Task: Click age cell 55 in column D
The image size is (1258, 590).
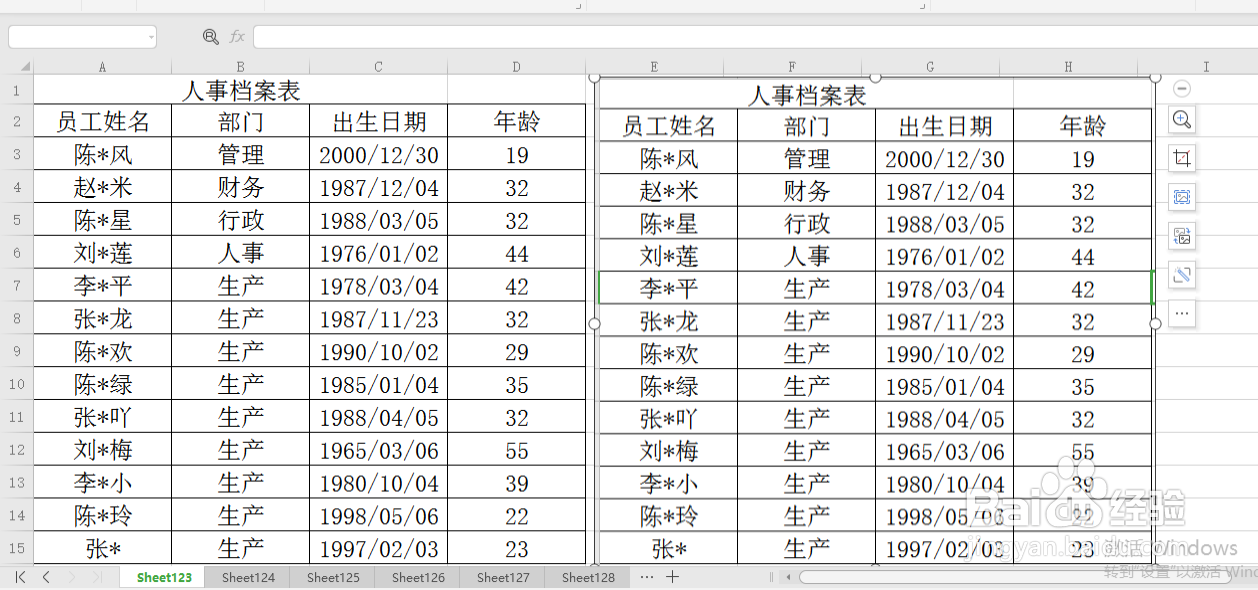Action: point(516,451)
